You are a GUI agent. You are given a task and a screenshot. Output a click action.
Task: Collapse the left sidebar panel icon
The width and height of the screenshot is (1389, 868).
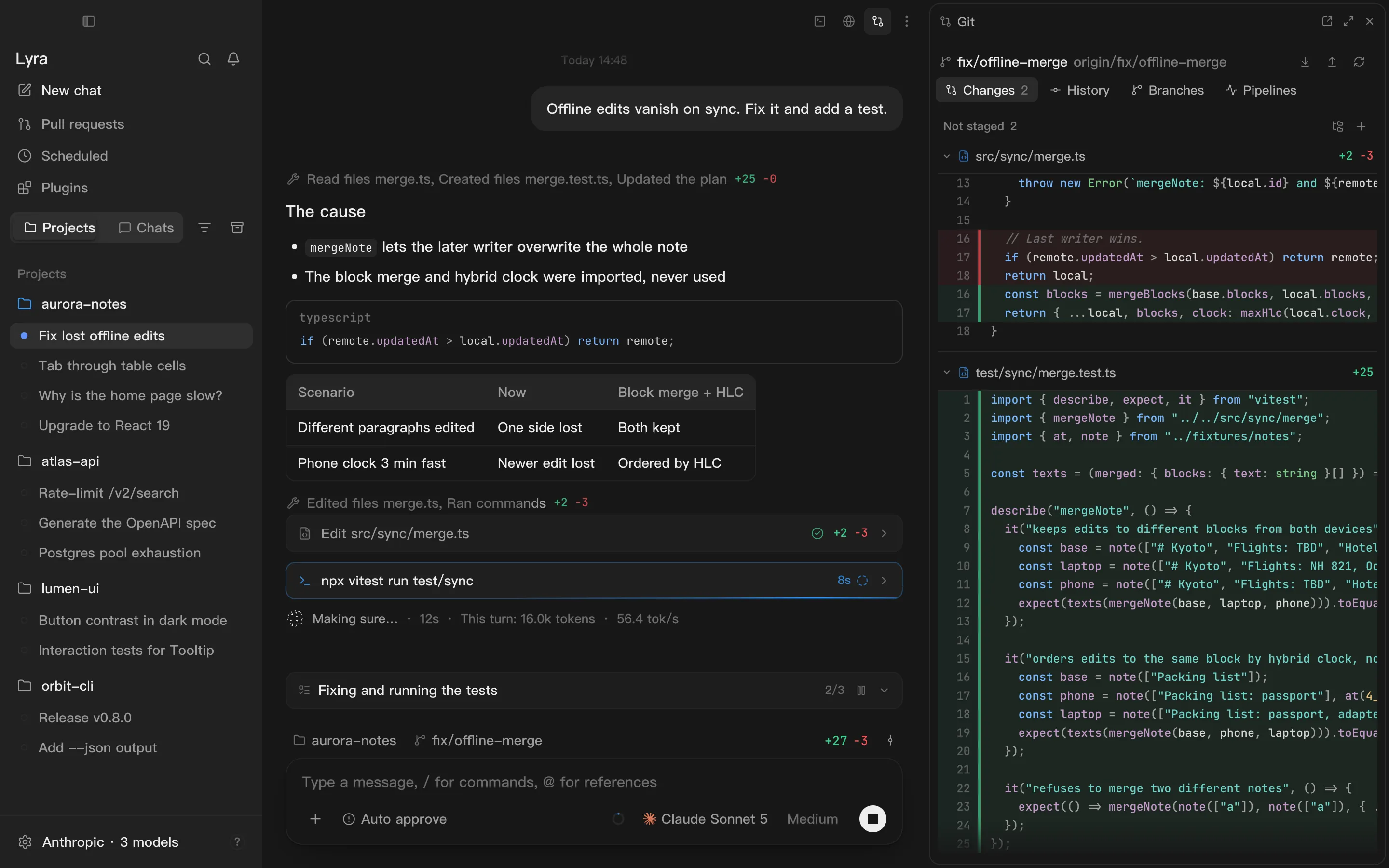88,21
